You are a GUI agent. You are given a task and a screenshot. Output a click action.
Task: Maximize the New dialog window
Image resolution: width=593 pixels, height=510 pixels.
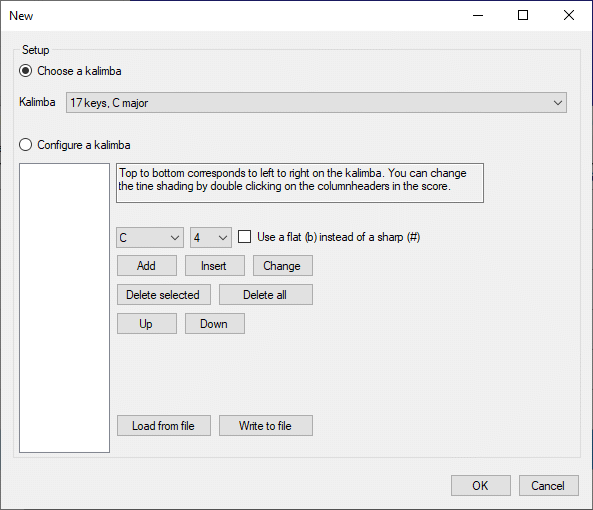point(523,16)
